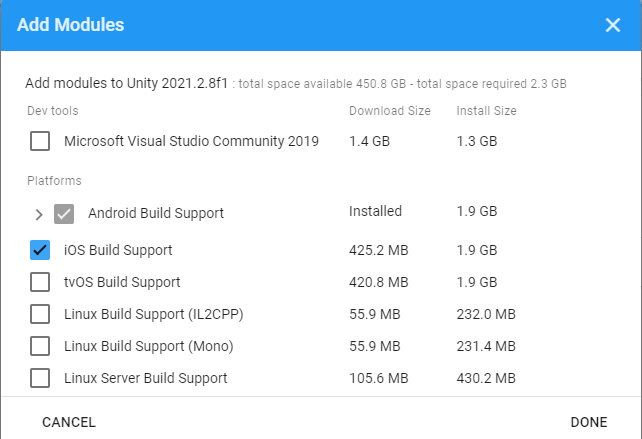Click the Download Size column header
The height and width of the screenshot is (439, 642).
(x=388, y=111)
